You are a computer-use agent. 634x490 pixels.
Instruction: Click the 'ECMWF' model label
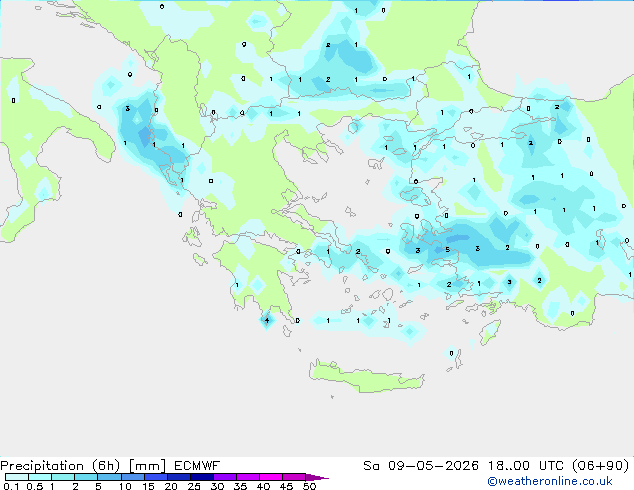tap(197, 466)
